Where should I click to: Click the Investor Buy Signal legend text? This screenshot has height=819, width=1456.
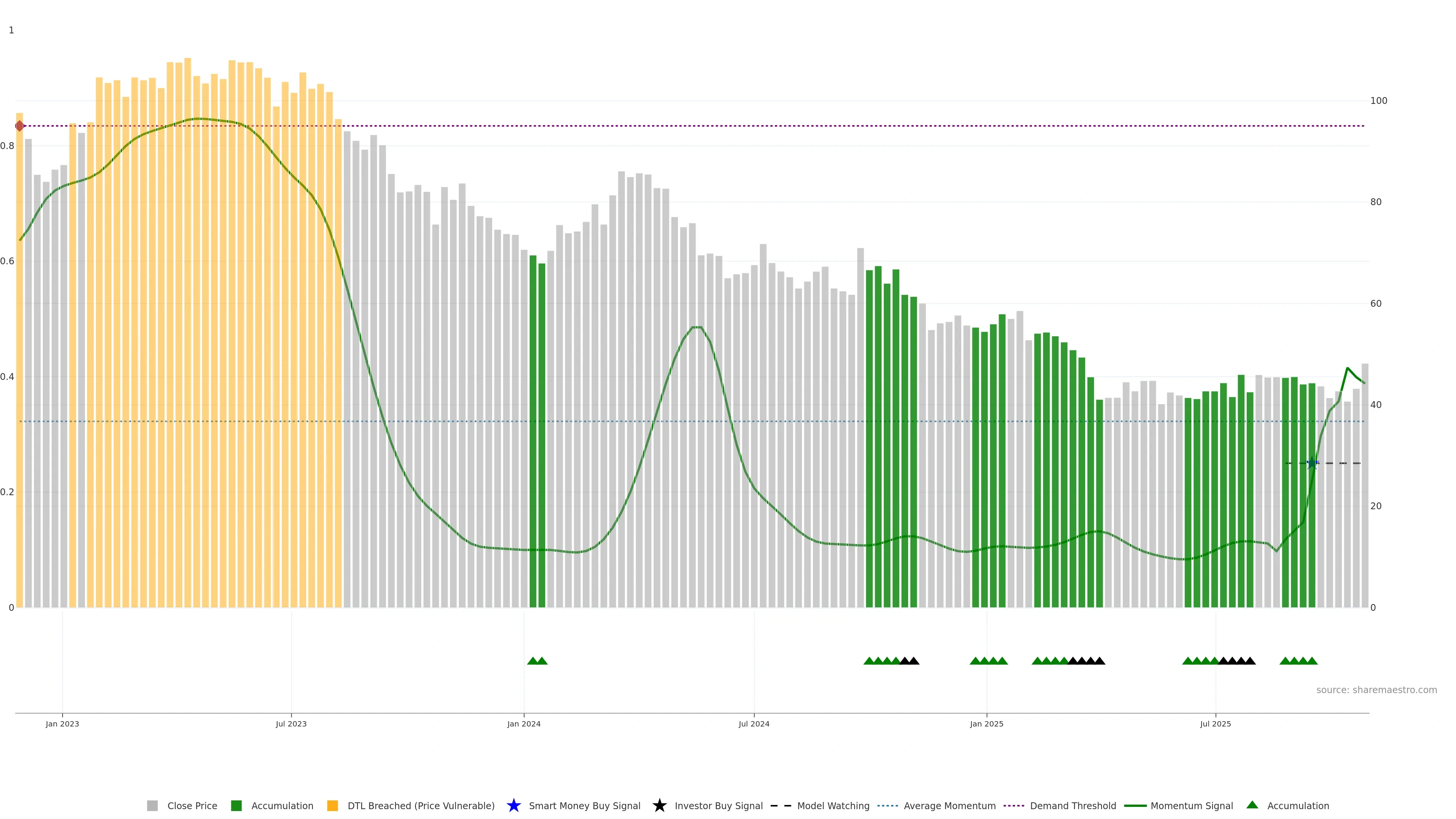pos(719,805)
